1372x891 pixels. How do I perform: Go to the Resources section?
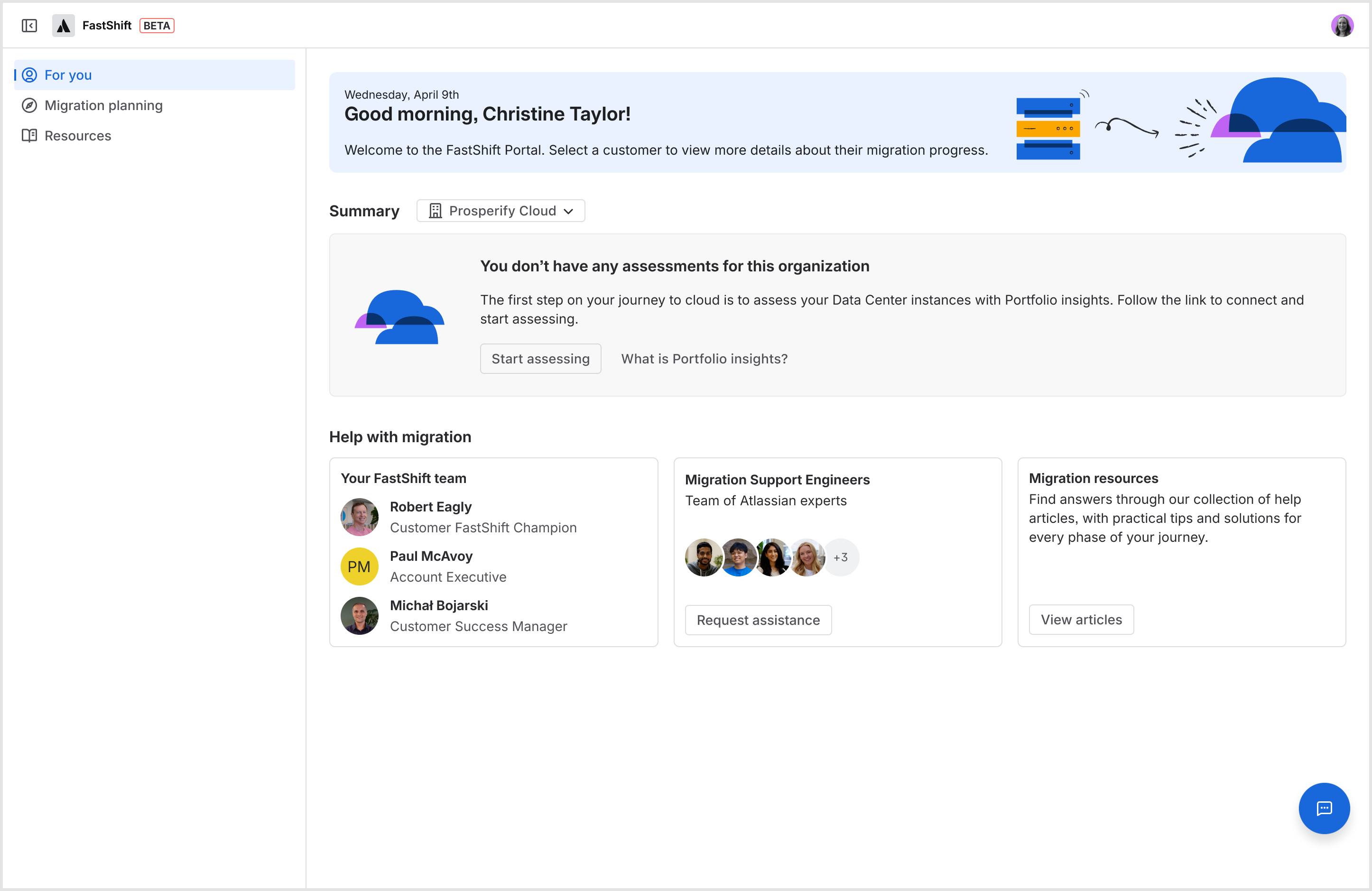tap(78, 135)
